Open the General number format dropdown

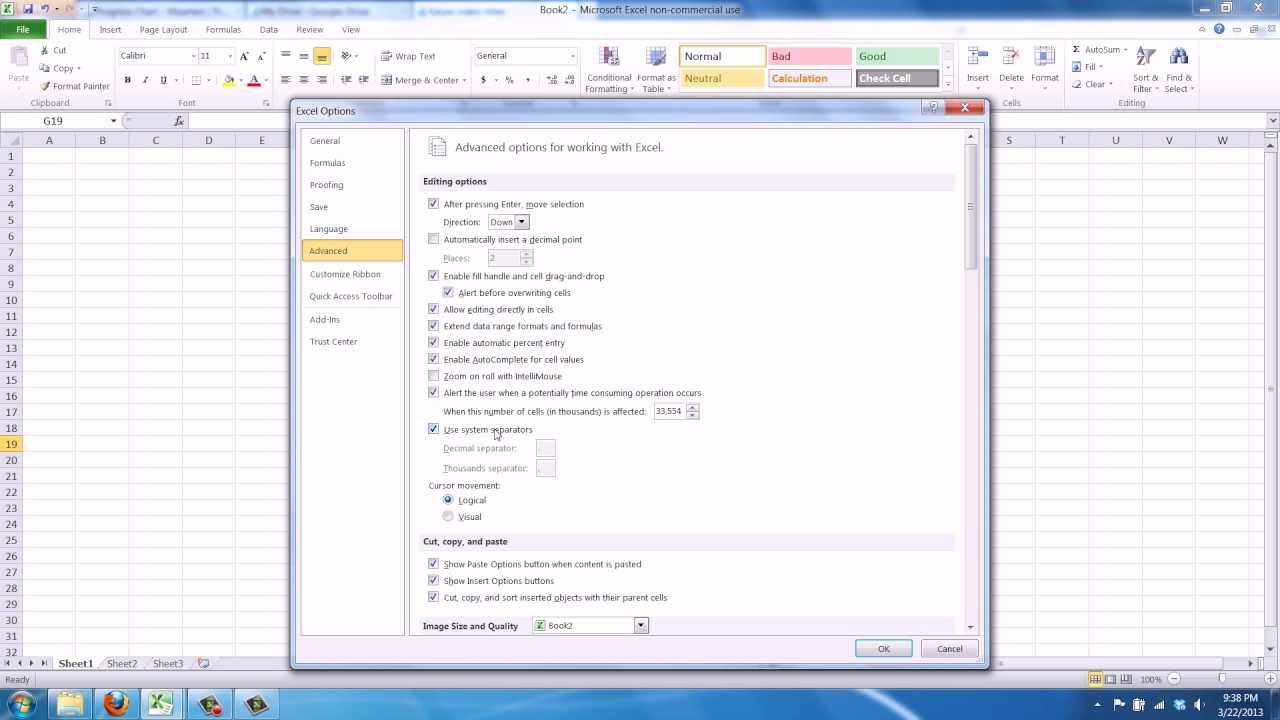[x=572, y=56]
